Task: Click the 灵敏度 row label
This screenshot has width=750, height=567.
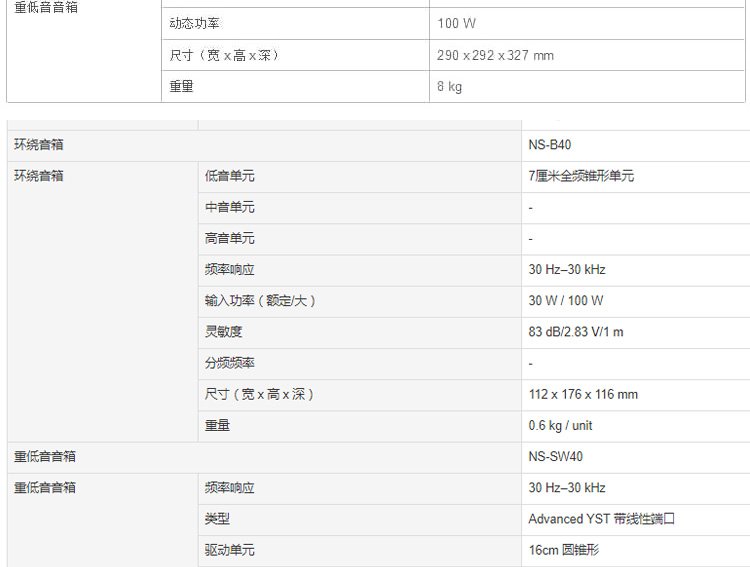Action: tap(223, 332)
